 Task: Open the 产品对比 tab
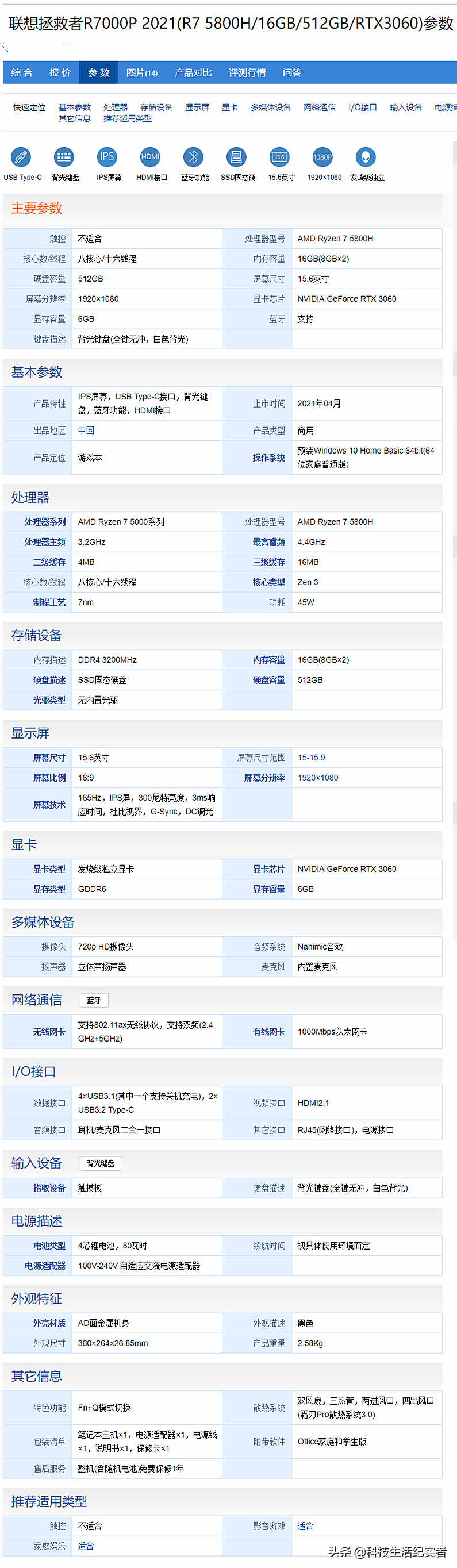click(193, 72)
